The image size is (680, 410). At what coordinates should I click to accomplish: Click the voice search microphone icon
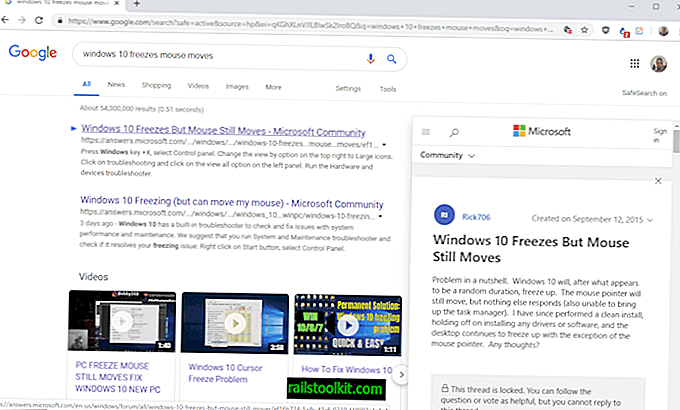(x=370, y=59)
